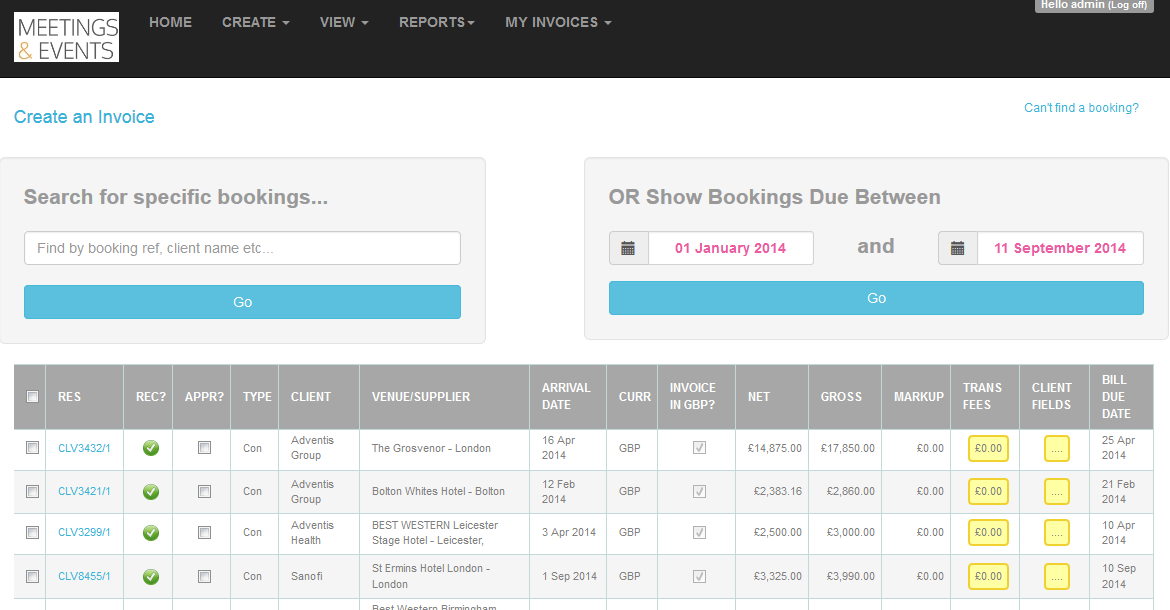This screenshot has width=1170, height=610.
Task: Expand the REPORTS dropdown menu
Action: click(x=437, y=22)
